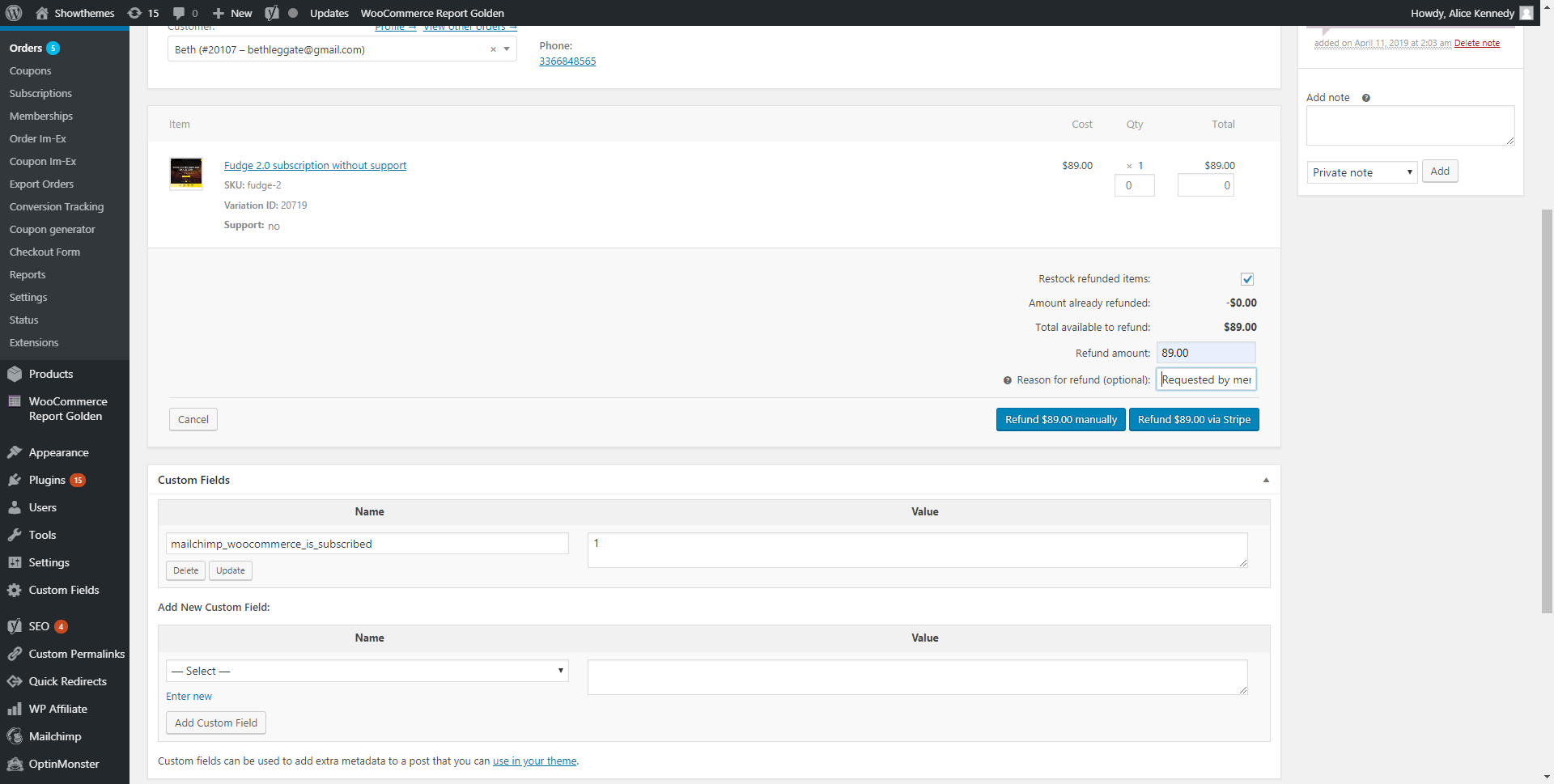Screen dimensions: 1554x784
Task: Click the new custom field Value text area
Action: (x=917, y=677)
